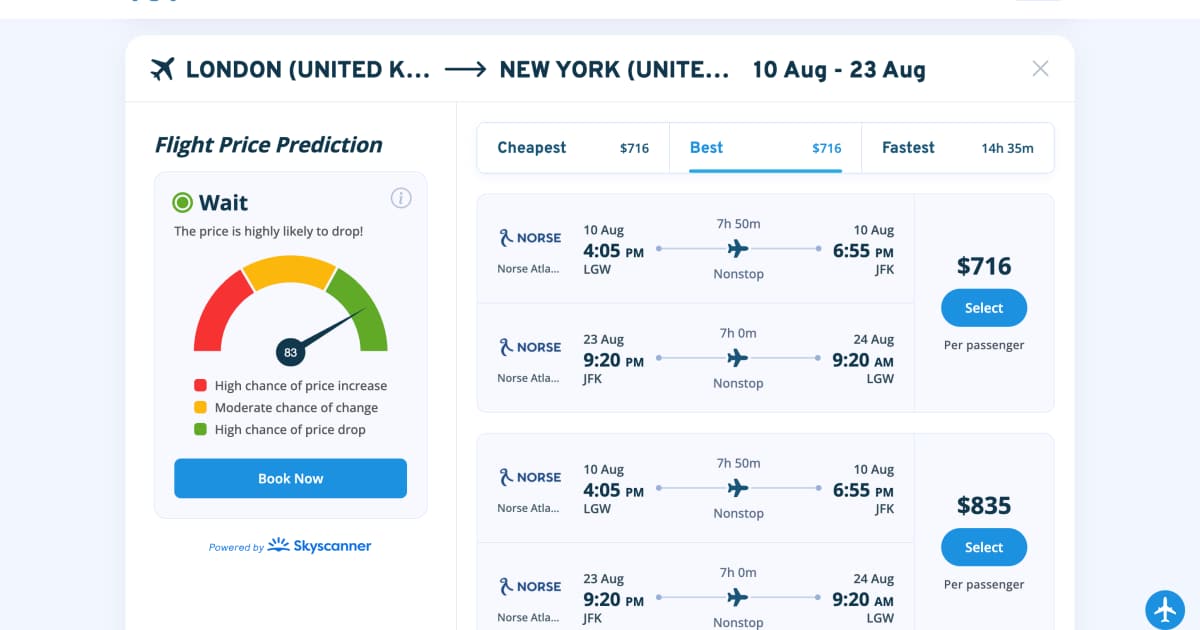This screenshot has height=630, width=1200.
Task: Select the Best tab
Action: (765, 148)
